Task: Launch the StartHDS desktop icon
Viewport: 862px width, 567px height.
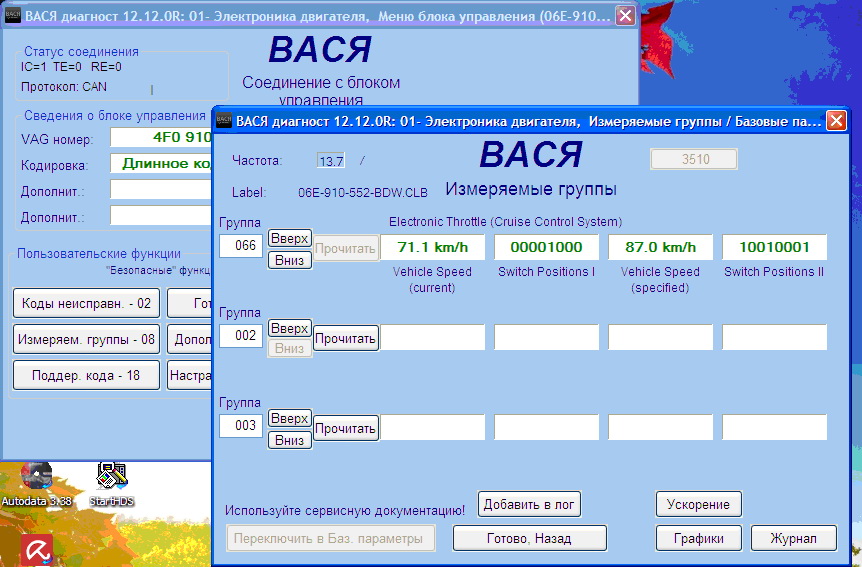Action: click(x=112, y=484)
